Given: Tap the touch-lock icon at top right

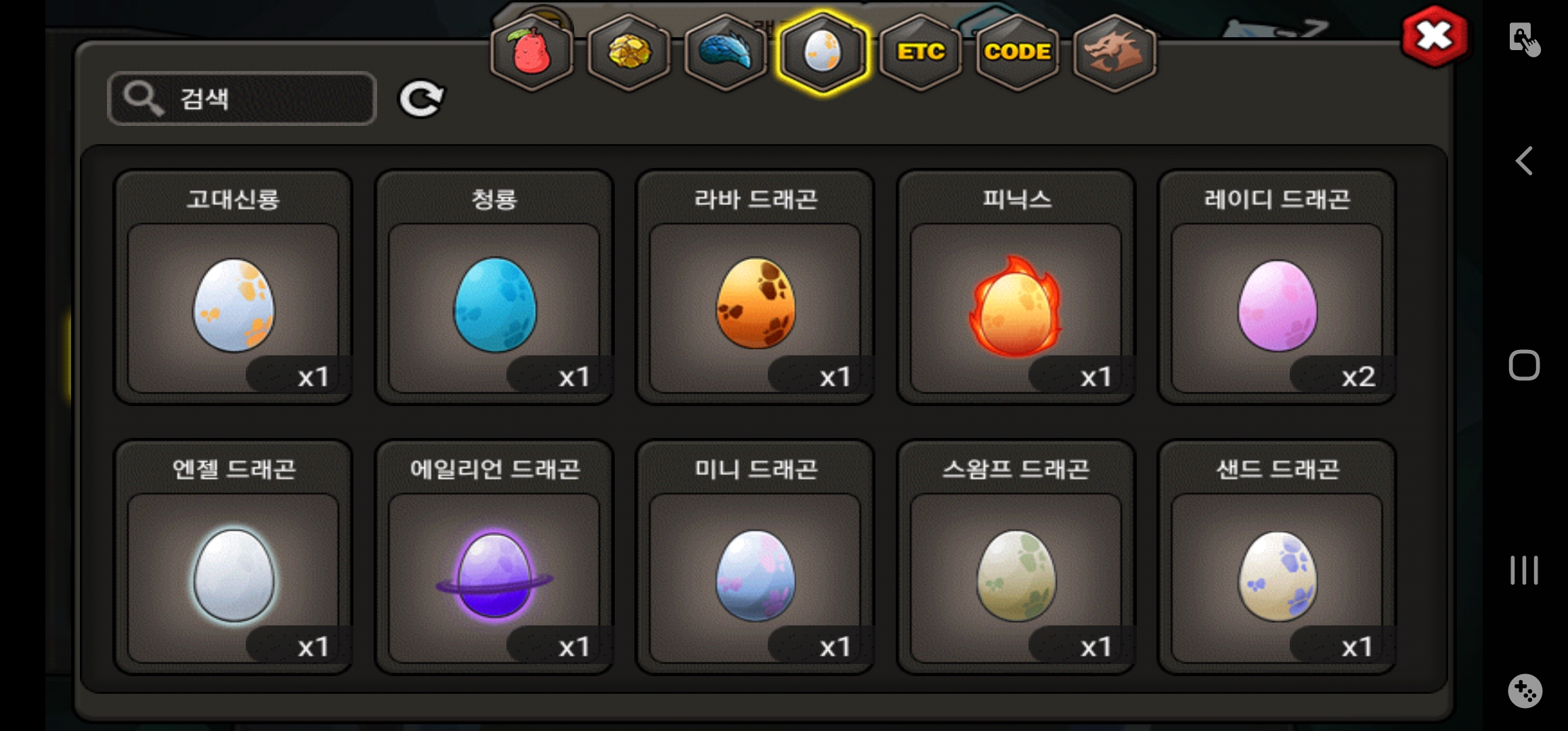Looking at the screenshot, I should tap(1524, 39).
